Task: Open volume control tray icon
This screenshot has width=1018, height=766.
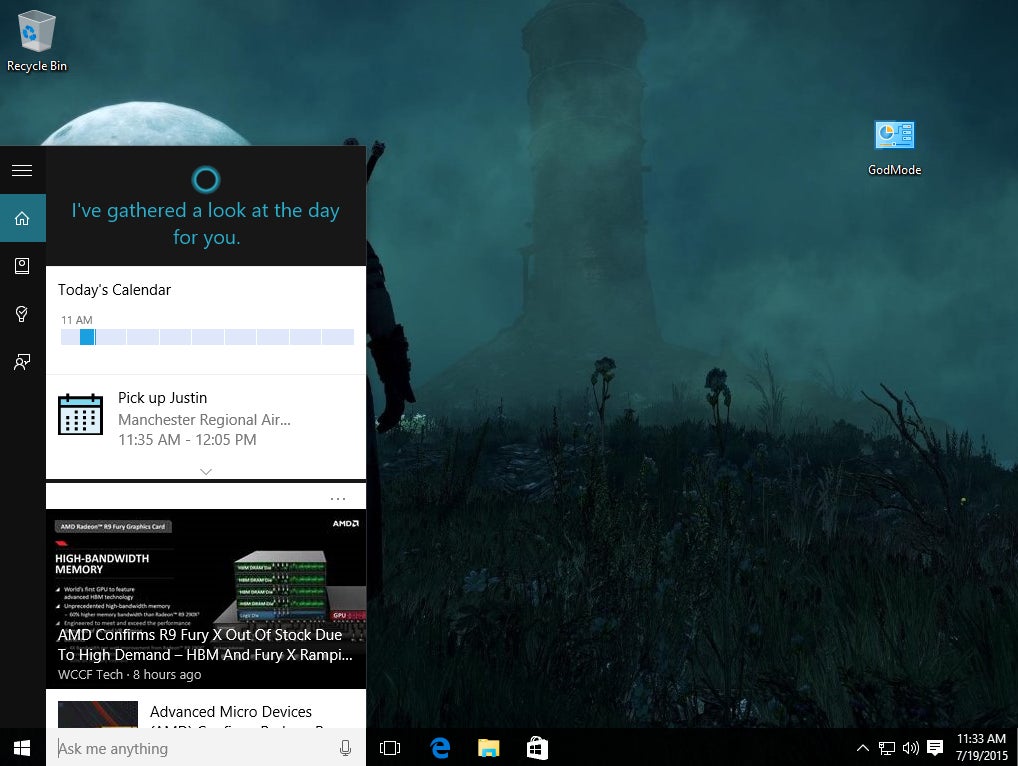Action: click(910, 748)
